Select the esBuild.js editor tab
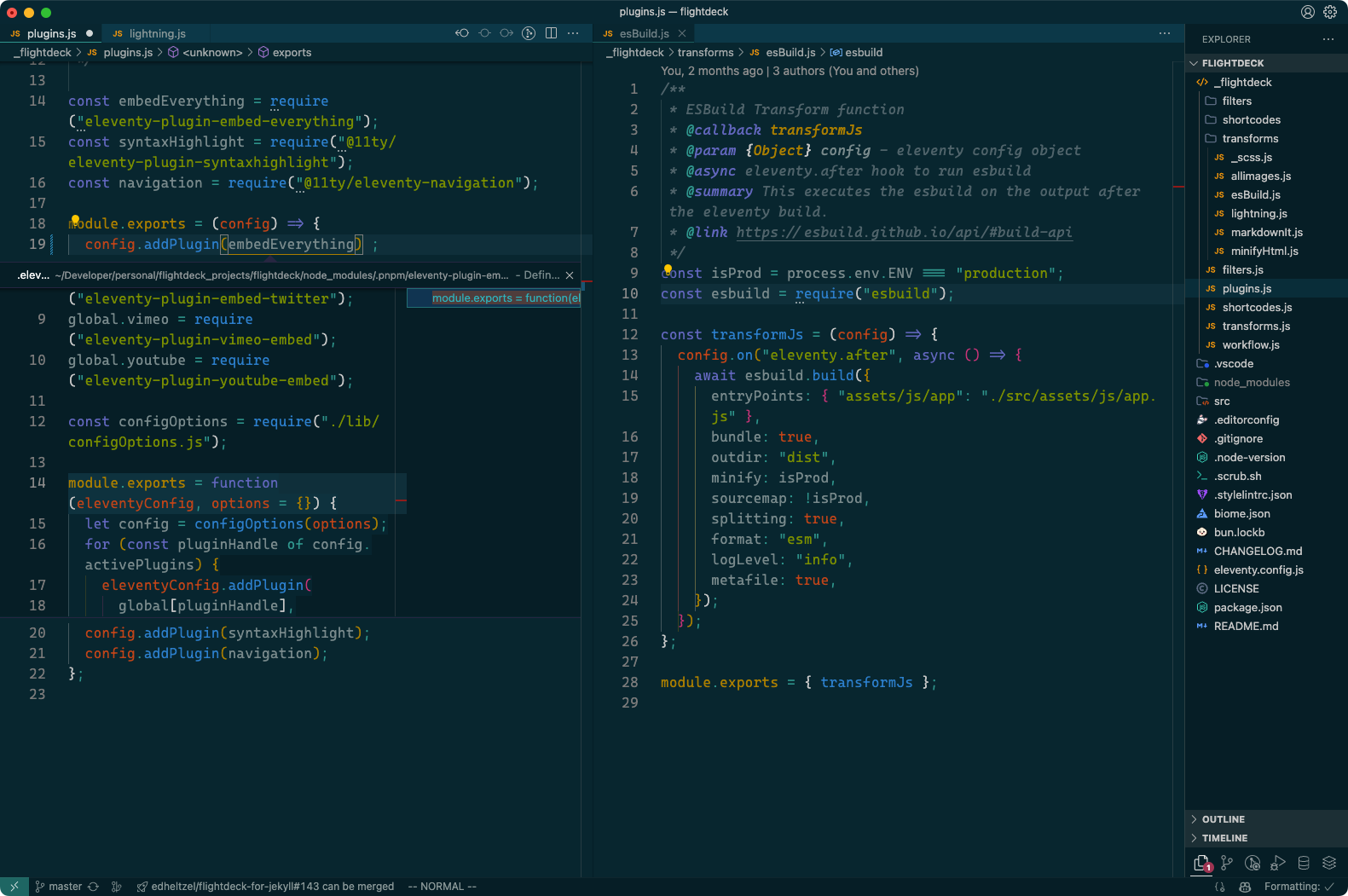 644,33
